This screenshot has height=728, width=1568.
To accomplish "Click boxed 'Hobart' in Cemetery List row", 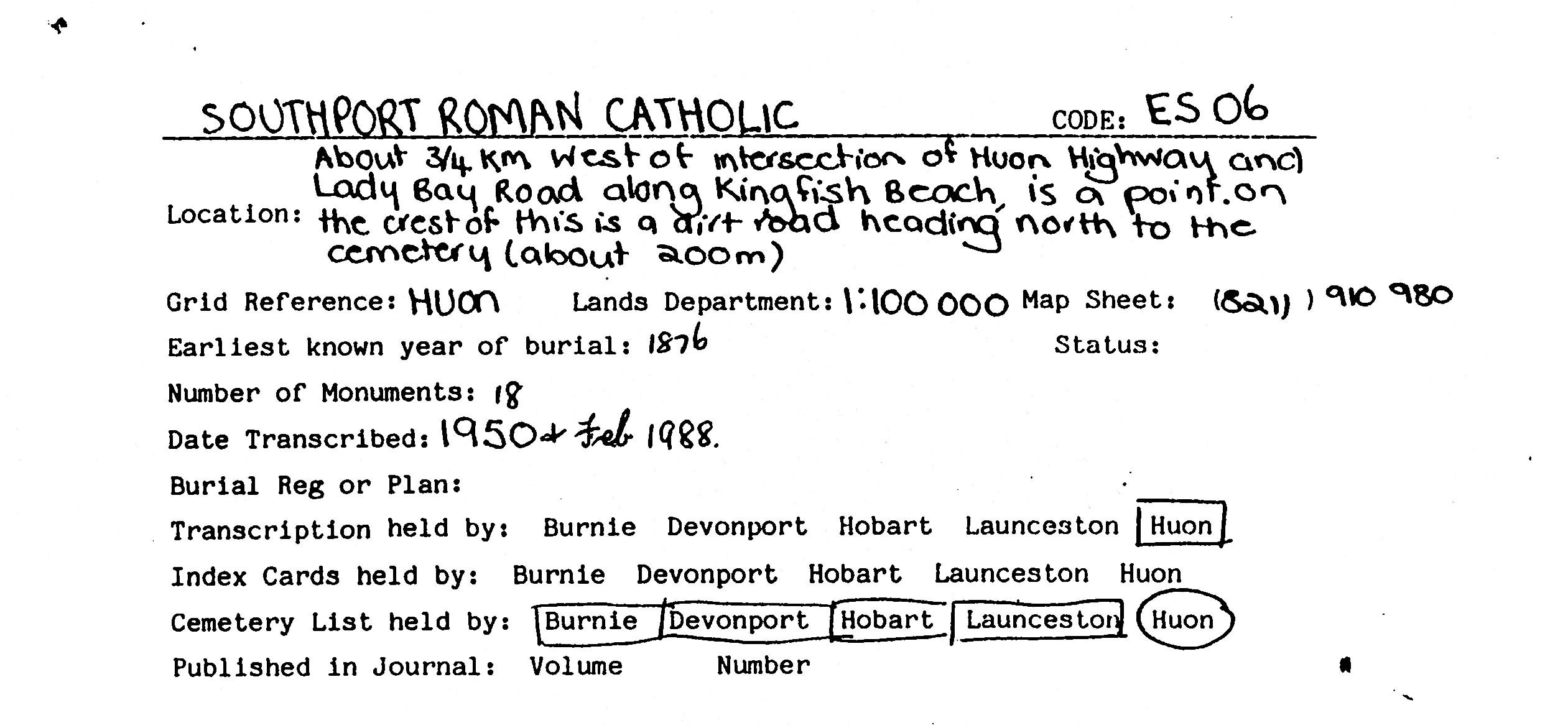I will coord(888,620).
